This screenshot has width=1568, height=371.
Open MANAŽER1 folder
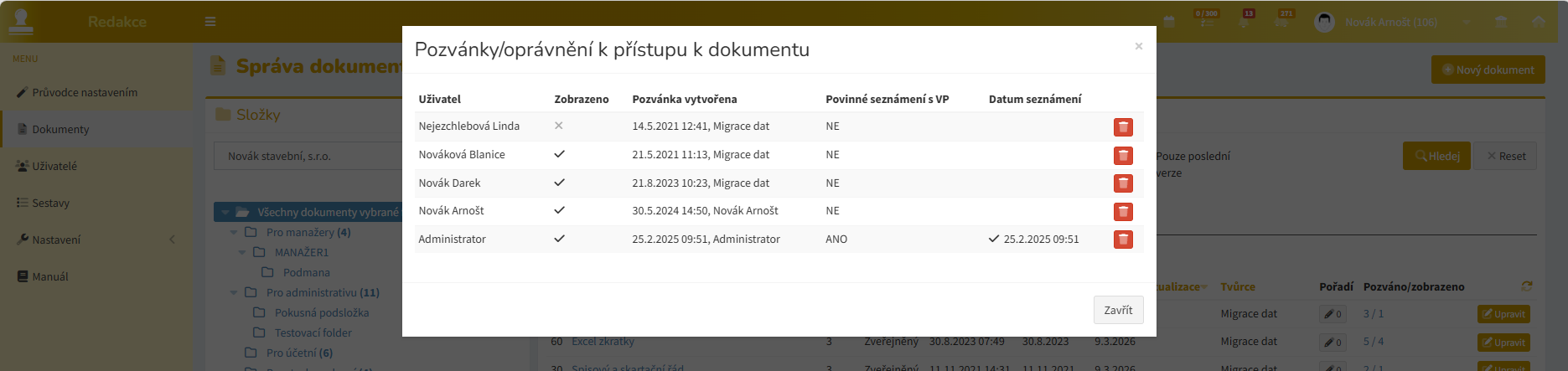click(302, 252)
